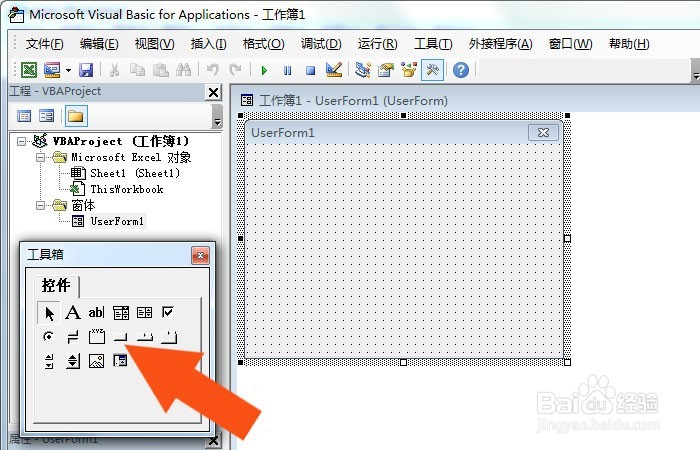Click the Insert UserForm toolbar icon
Screen dimensions: 700x450
pyautogui.click(x=52, y=70)
